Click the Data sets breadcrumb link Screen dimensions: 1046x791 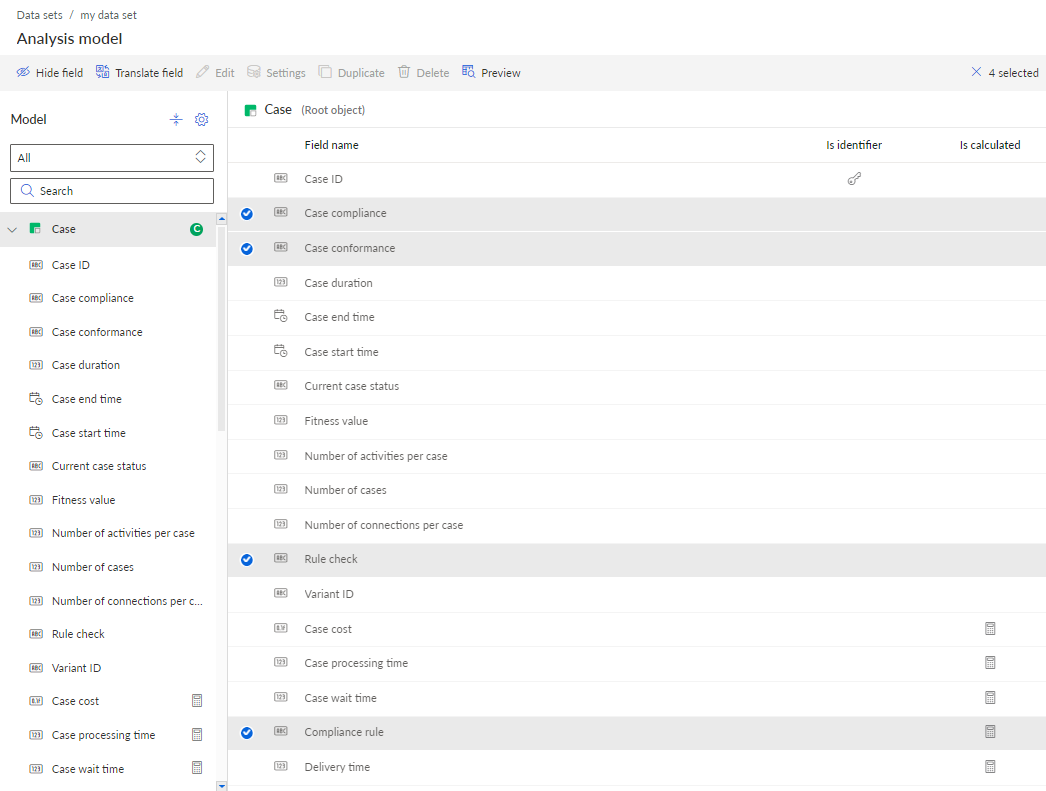39,15
